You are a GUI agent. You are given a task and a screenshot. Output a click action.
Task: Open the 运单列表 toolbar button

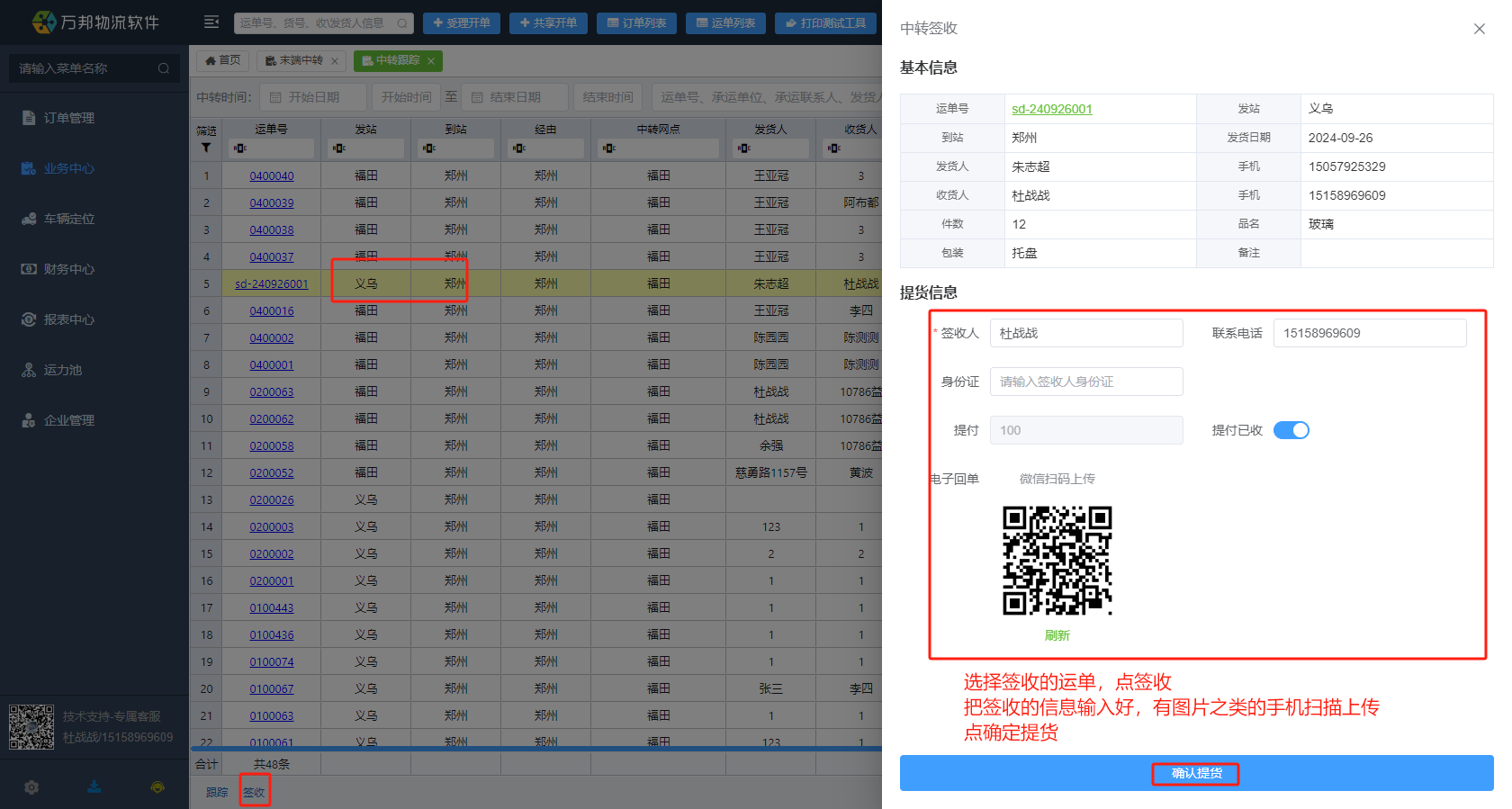(x=725, y=23)
